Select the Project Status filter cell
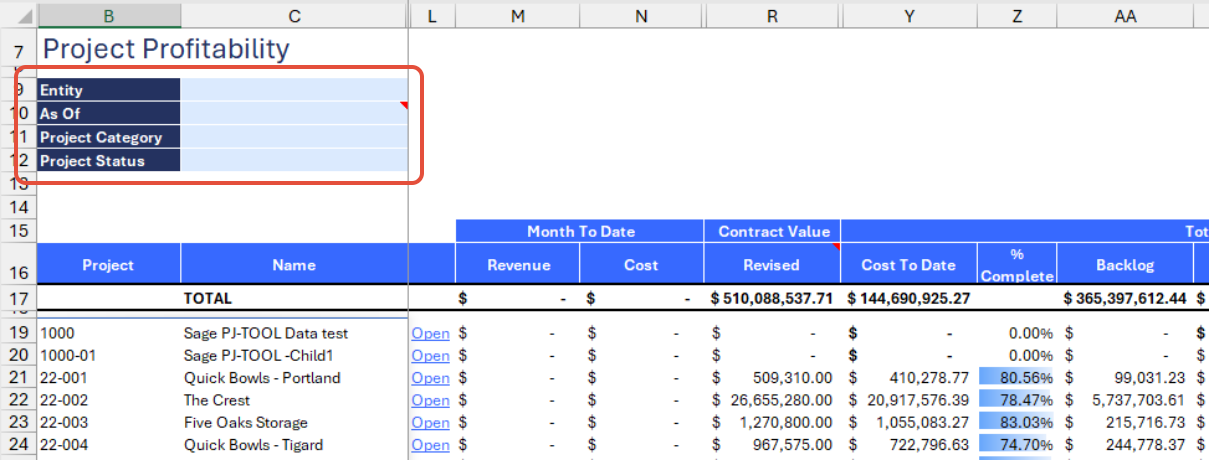The width and height of the screenshot is (1209, 460). pos(294,161)
